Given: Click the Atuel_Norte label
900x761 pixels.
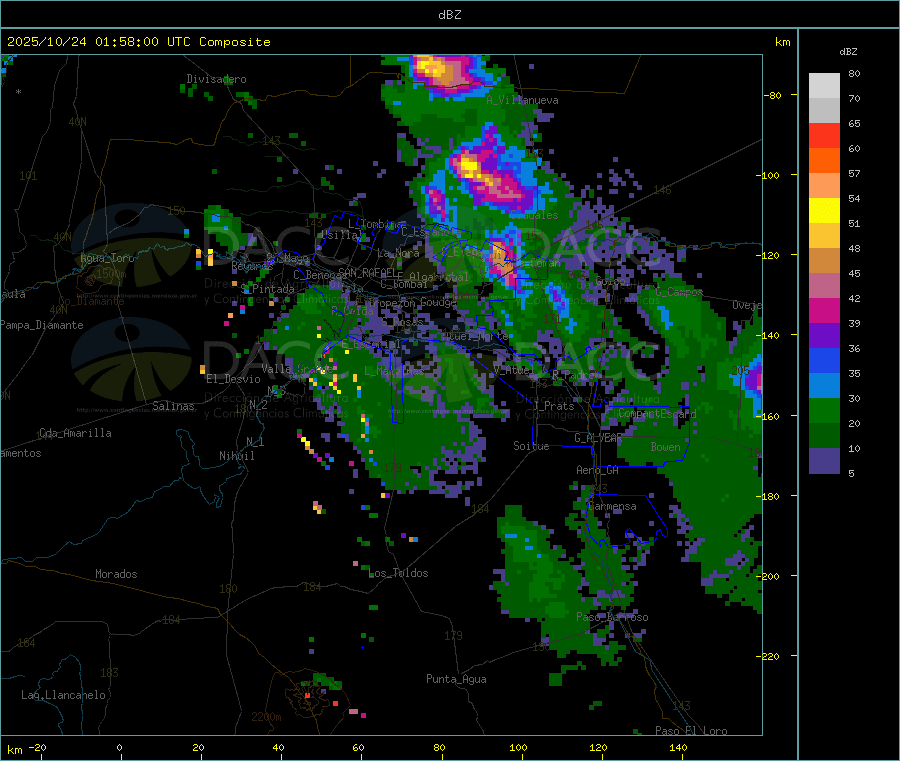Looking at the screenshot, I should pos(474,336).
